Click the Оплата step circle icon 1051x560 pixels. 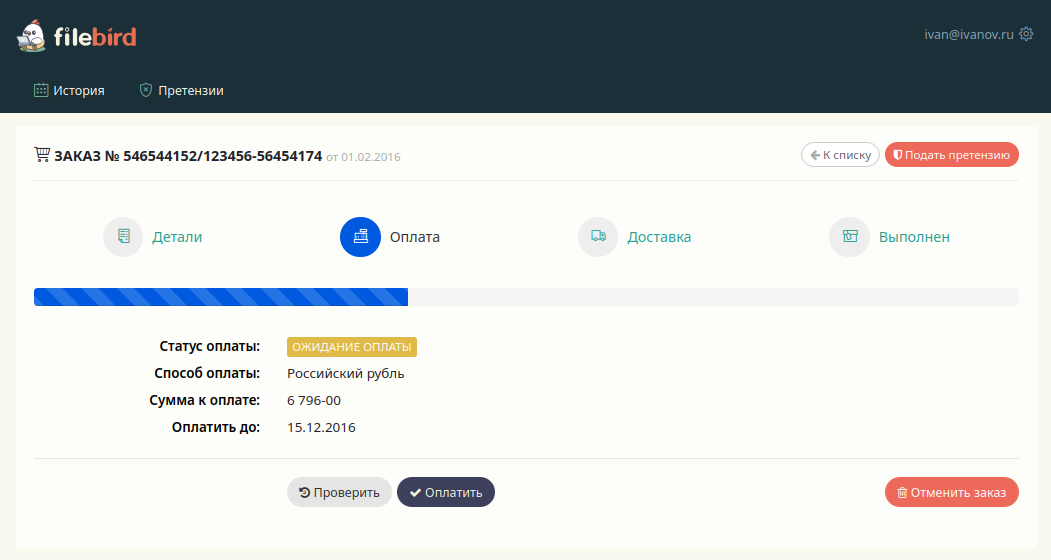tap(360, 237)
